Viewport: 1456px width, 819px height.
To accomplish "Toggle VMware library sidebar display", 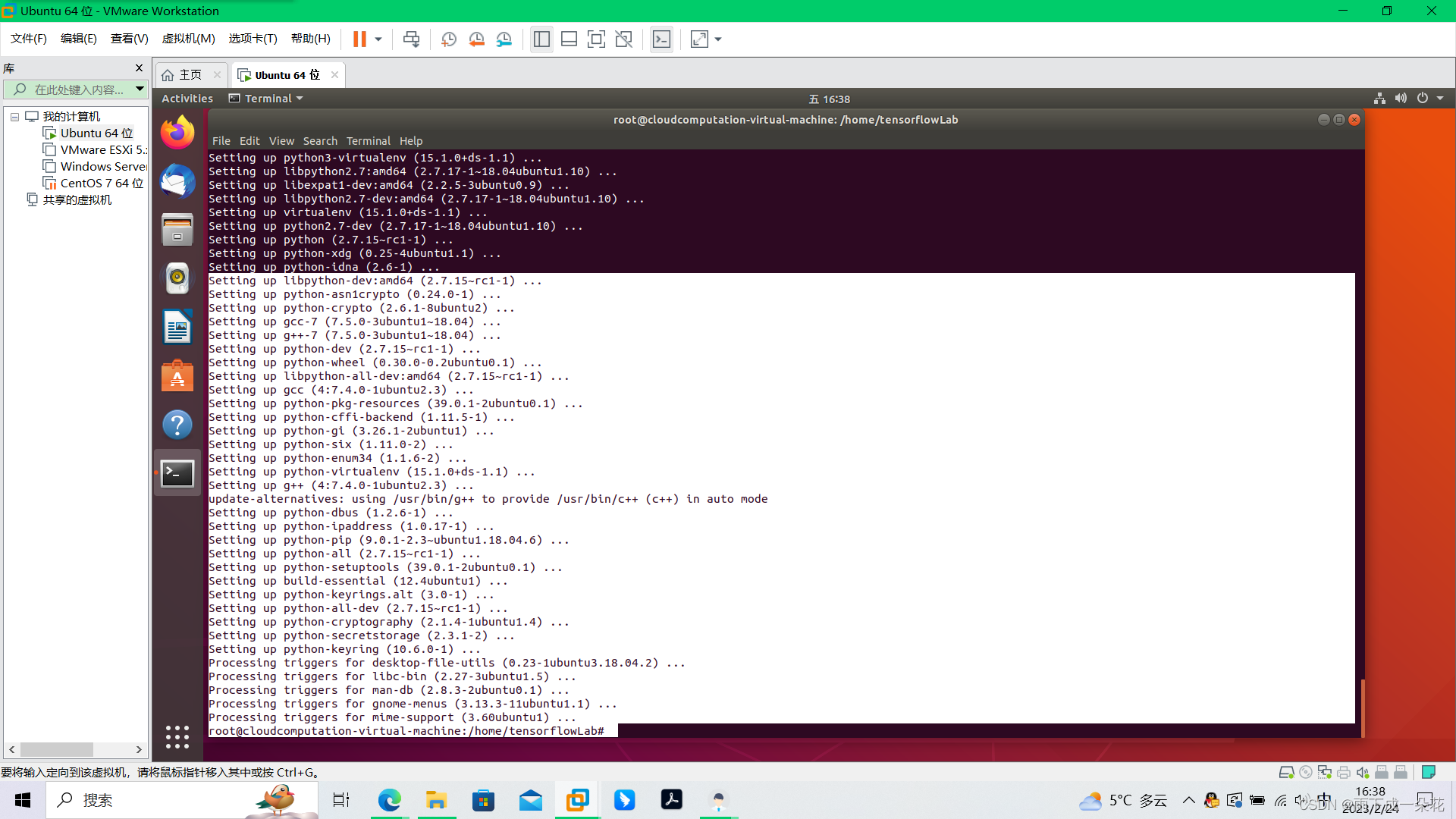I will 541,39.
